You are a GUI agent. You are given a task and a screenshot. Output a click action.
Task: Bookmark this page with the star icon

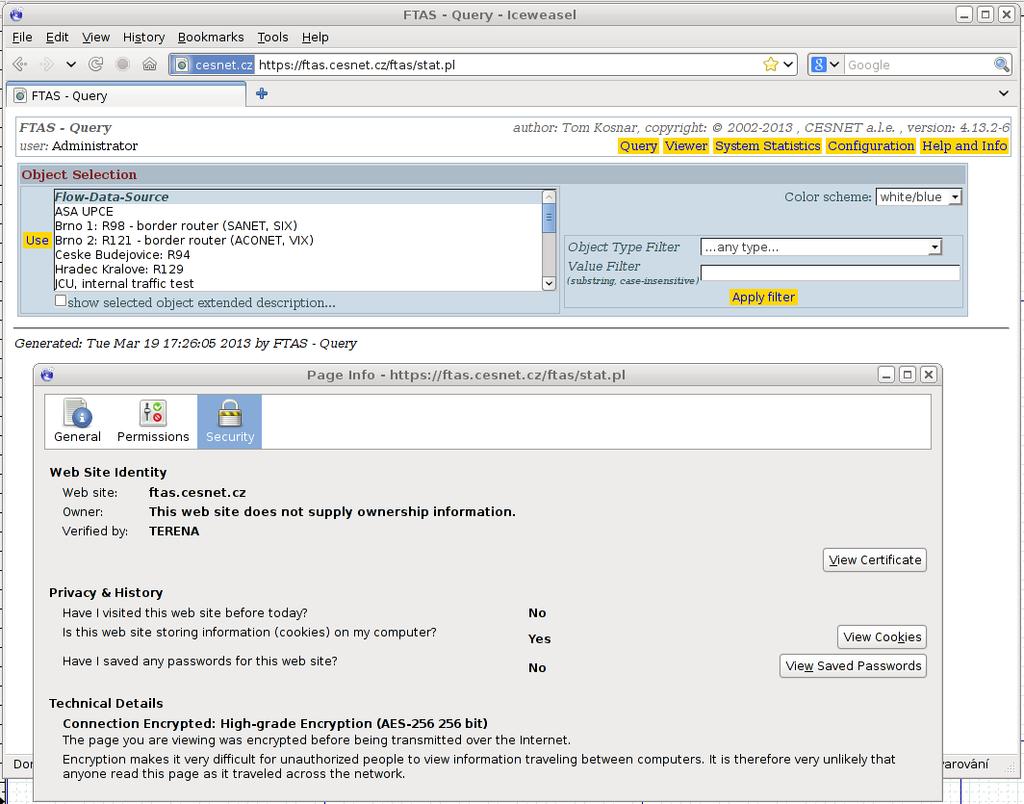[x=771, y=64]
